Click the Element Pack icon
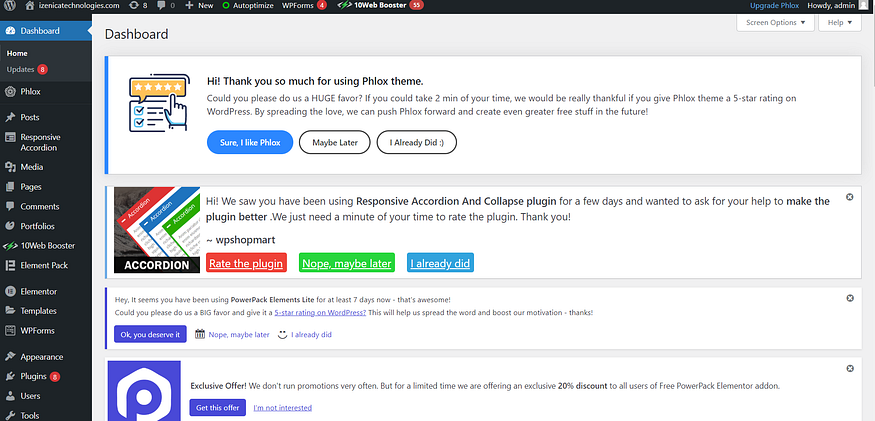The width and height of the screenshot is (875, 421). (x=10, y=265)
